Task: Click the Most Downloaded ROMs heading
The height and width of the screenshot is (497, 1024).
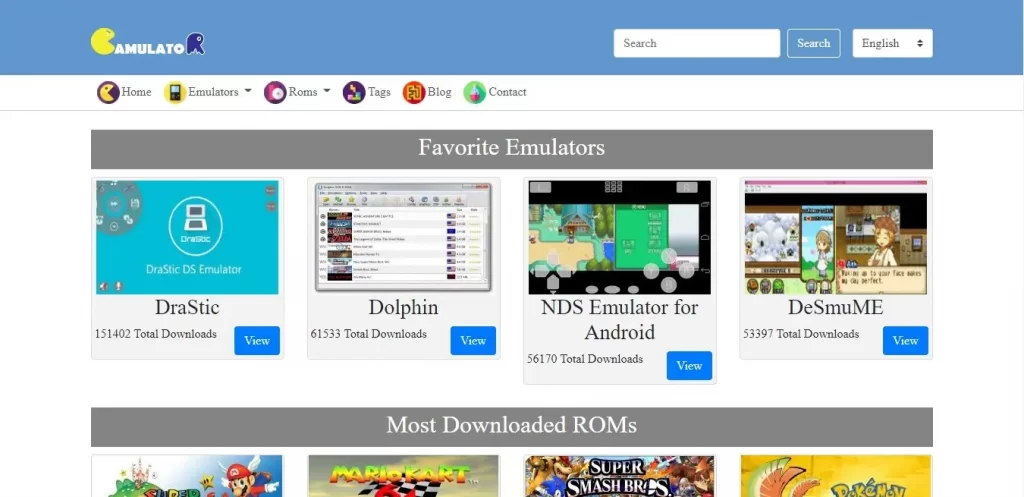Action: pos(511,425)
